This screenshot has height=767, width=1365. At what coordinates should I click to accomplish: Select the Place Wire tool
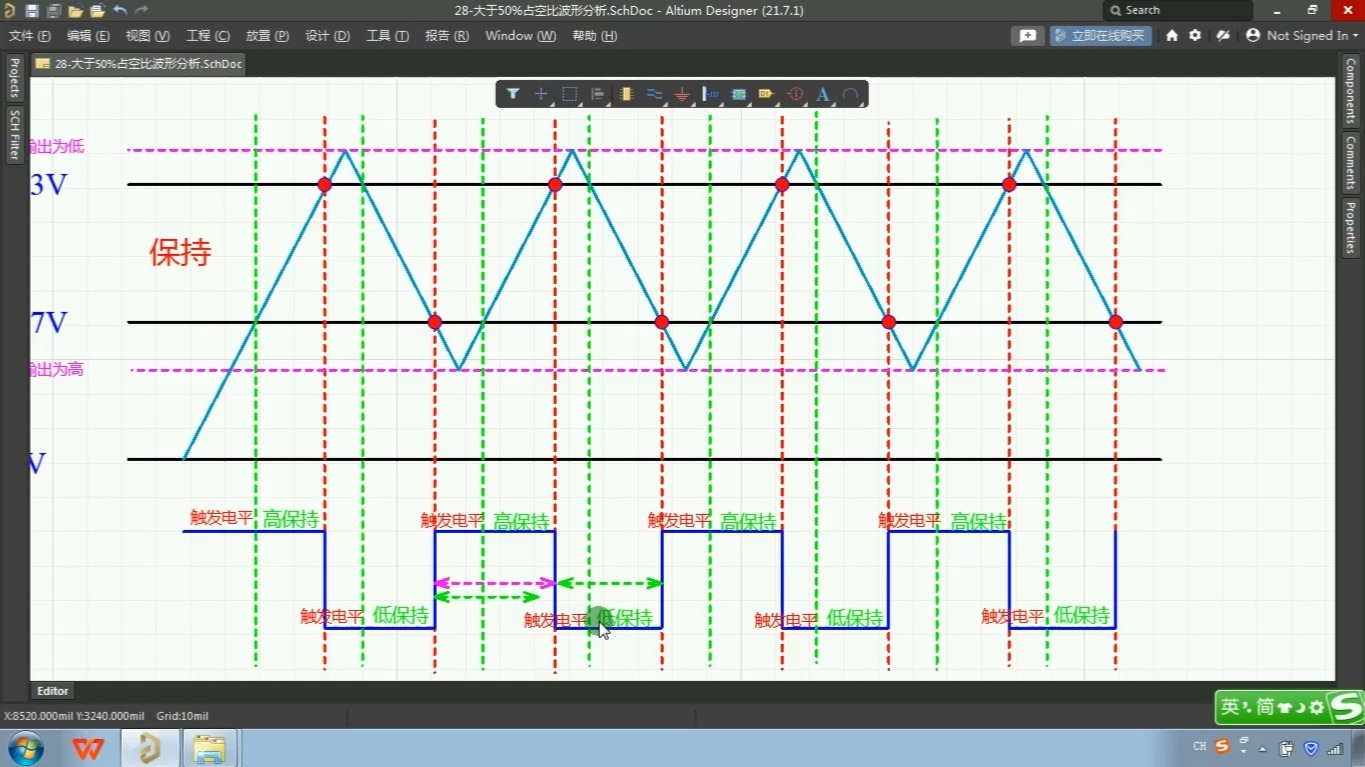coord(654,94)
